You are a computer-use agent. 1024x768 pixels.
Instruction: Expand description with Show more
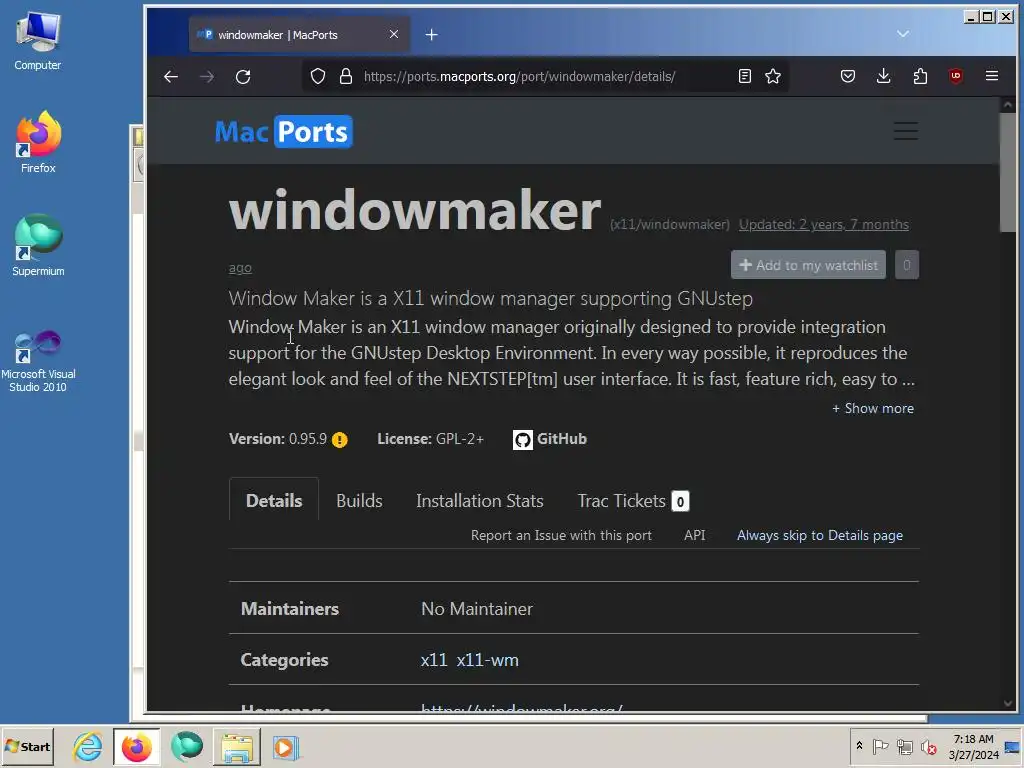click(x=873, y=408)
